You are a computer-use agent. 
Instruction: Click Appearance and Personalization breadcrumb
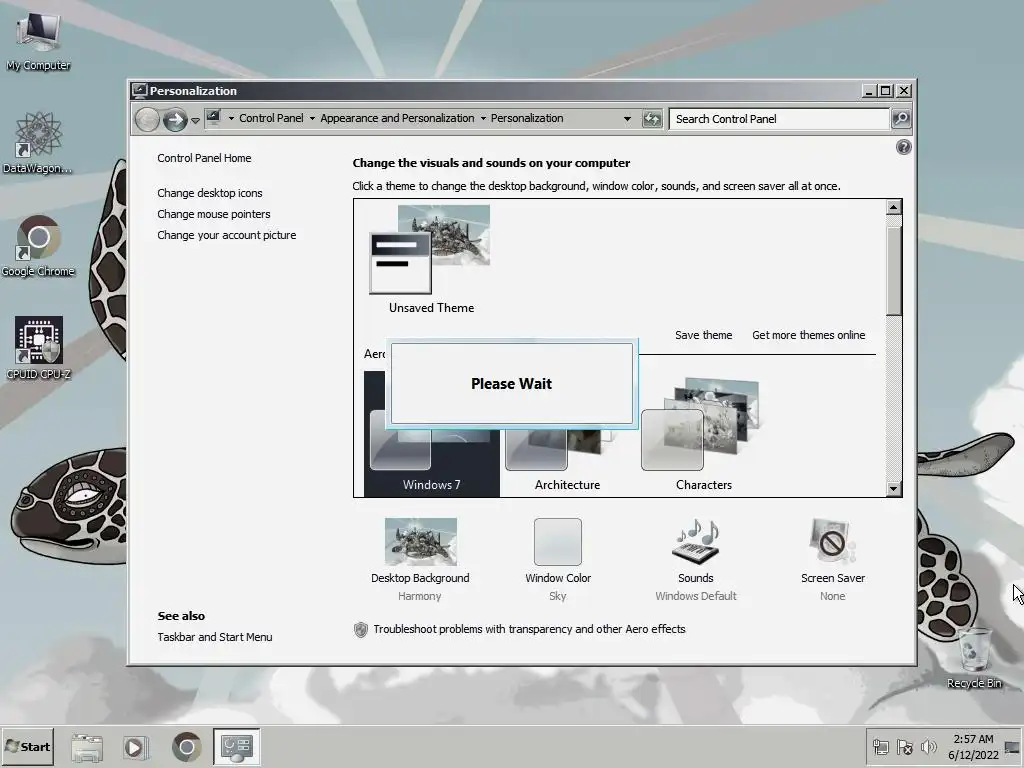coord(397,118)
